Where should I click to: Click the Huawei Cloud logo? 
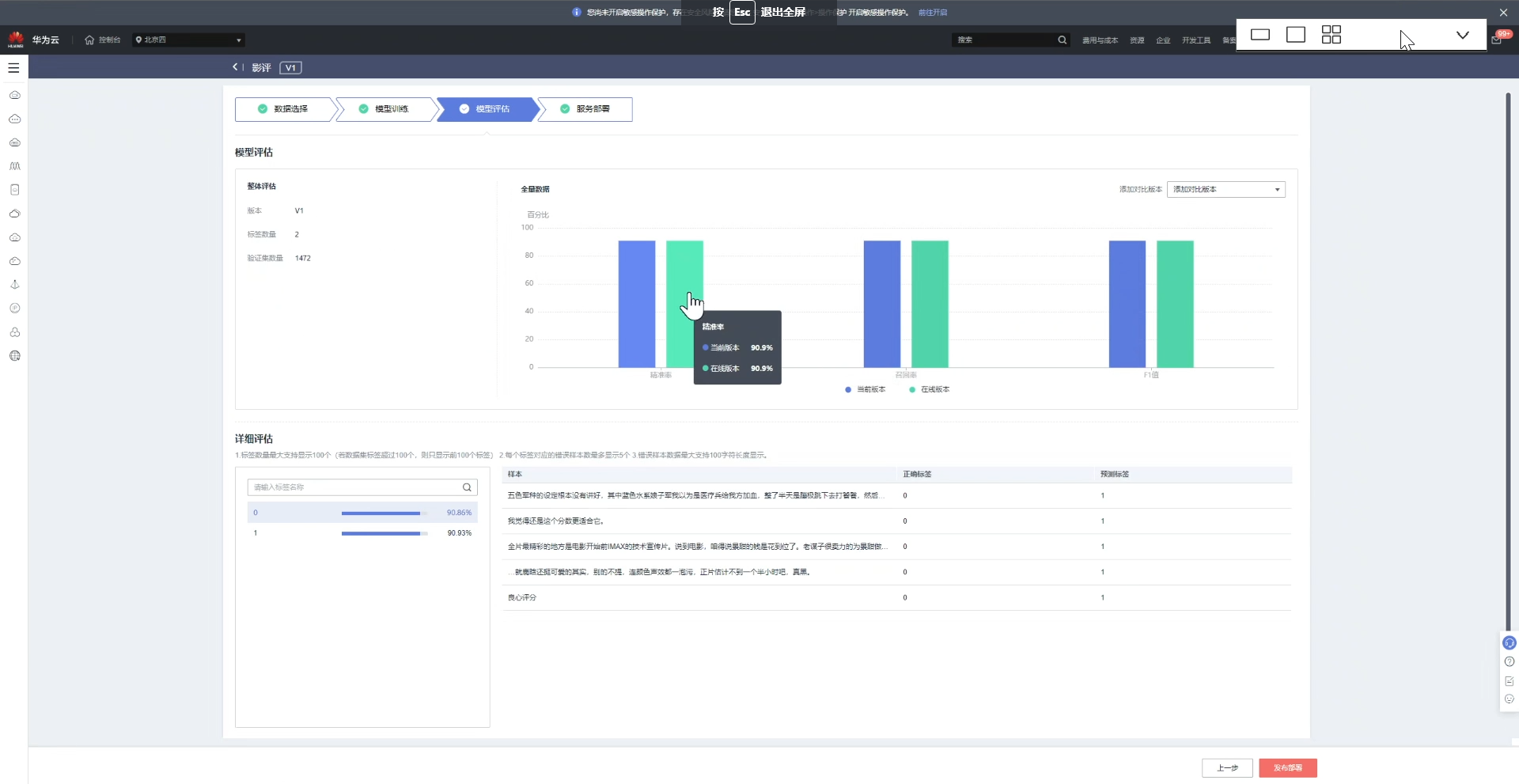tap(16, 40)
